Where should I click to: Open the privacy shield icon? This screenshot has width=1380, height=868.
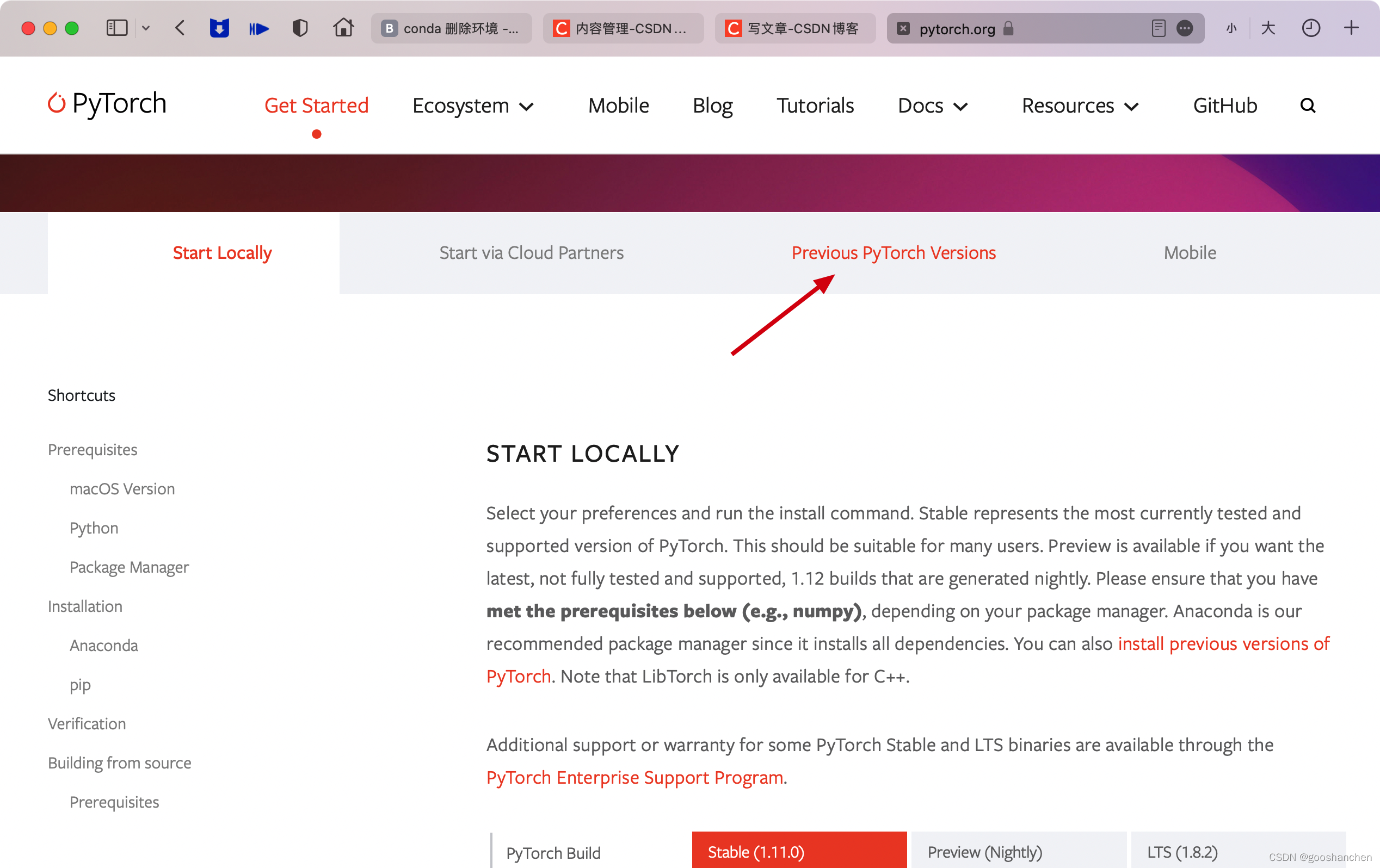pos(300,28)
